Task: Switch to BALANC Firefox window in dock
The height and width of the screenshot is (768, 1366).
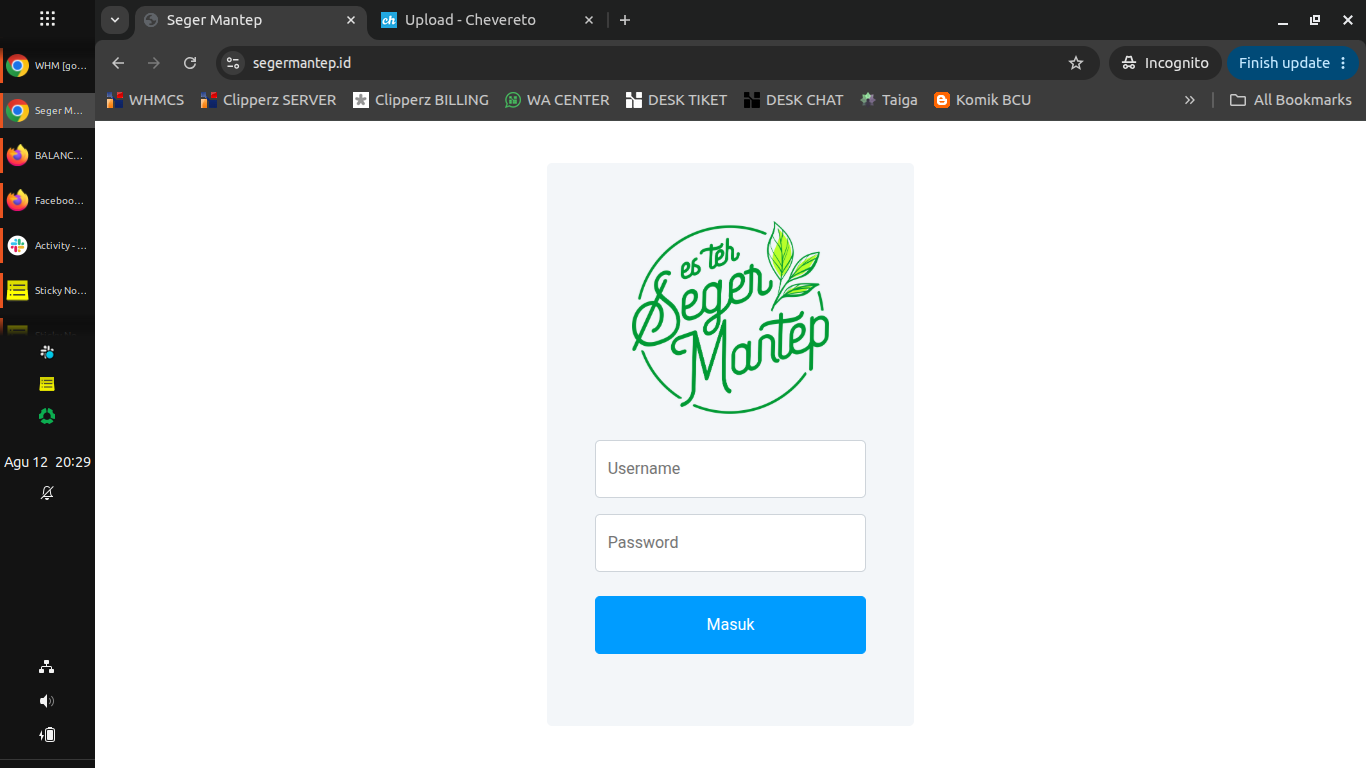Action: point(47,156)
